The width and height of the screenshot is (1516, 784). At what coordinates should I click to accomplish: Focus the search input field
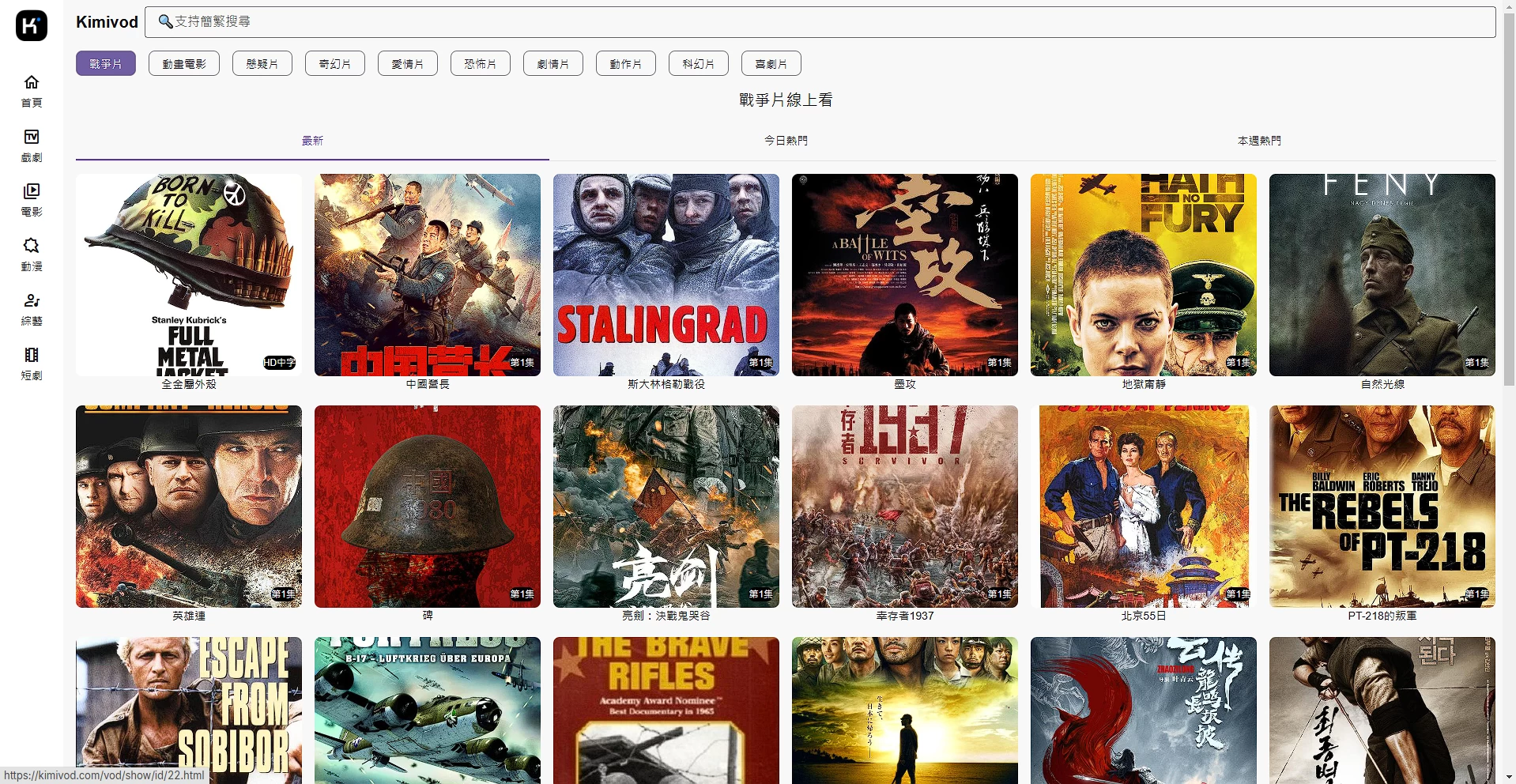click(822, 21)
